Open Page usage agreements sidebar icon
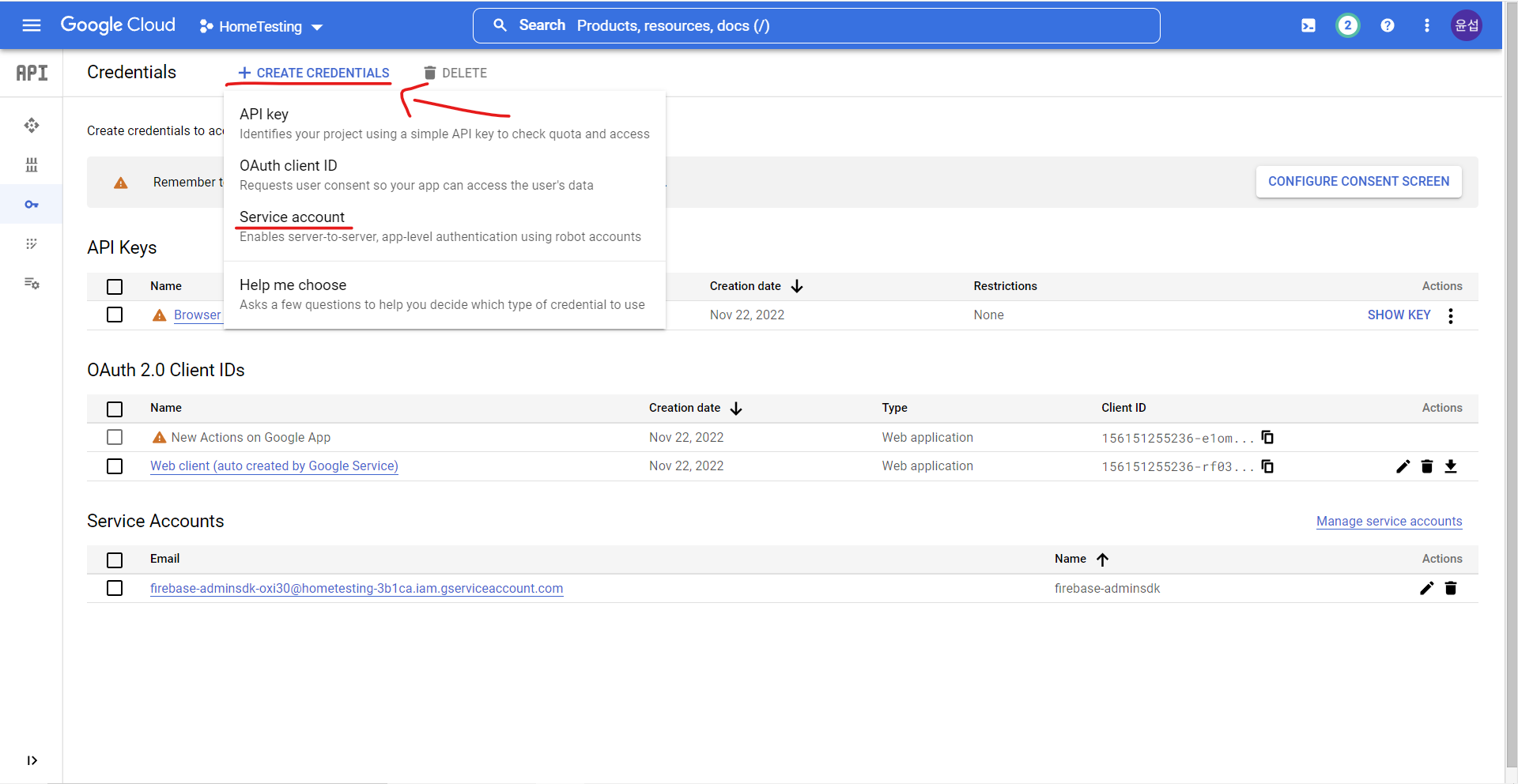 (x=32, y=283)
